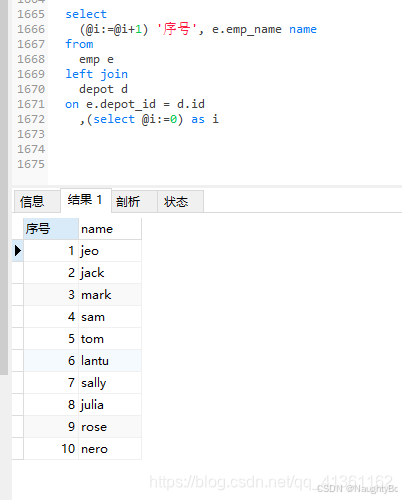Open the 状态 tab

click(180, 202)
